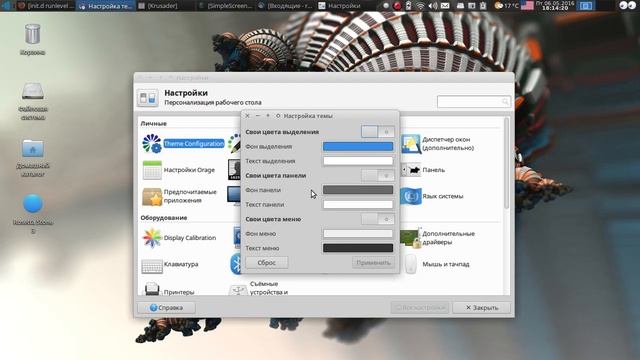Open the blue round remote desktop icon

(x=33, y=204)
